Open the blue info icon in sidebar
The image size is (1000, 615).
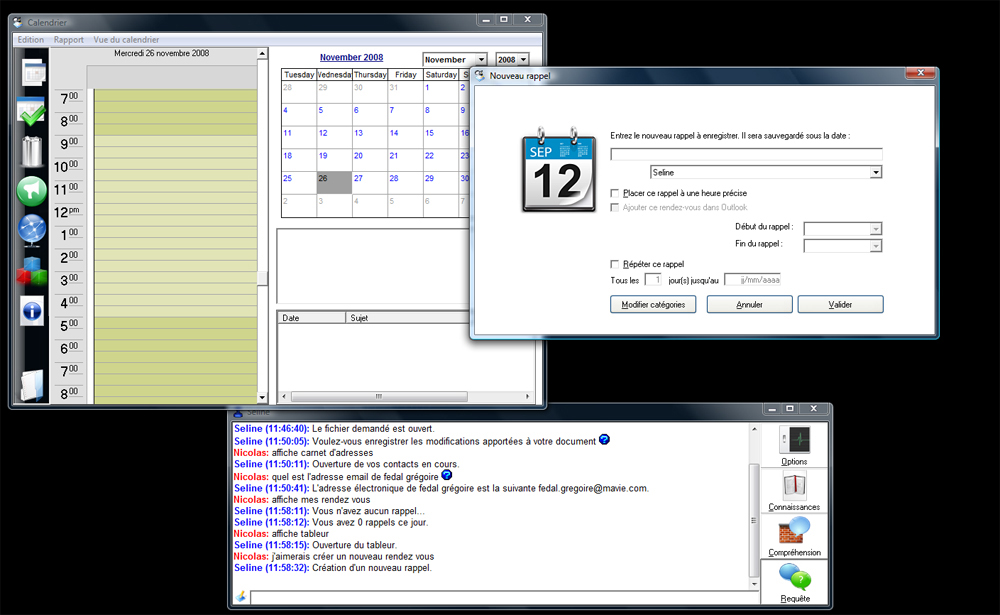pyautogui.click(x=32, y=310)
